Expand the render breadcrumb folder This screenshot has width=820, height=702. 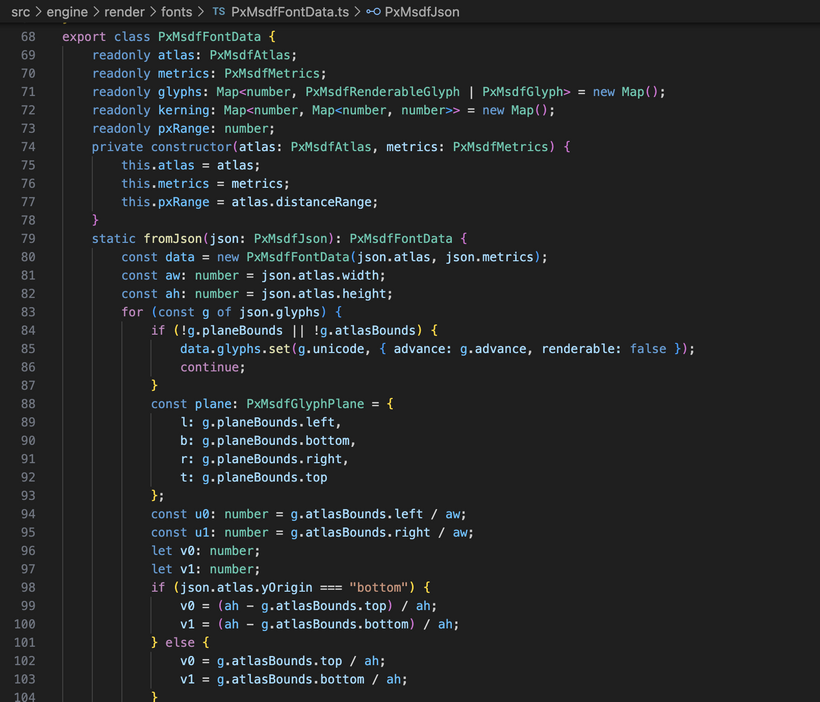click(125, 12)
